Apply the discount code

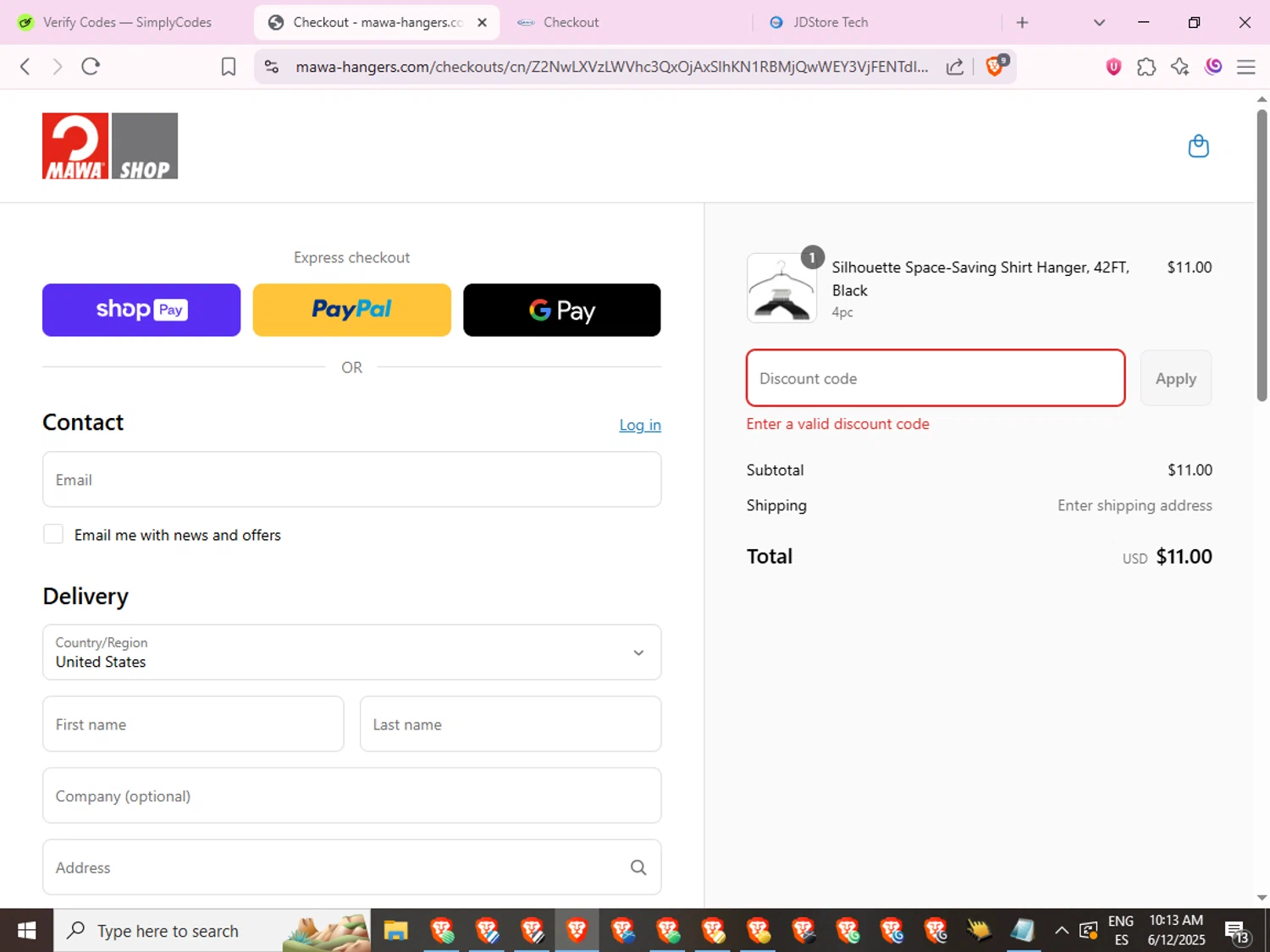1176,378
